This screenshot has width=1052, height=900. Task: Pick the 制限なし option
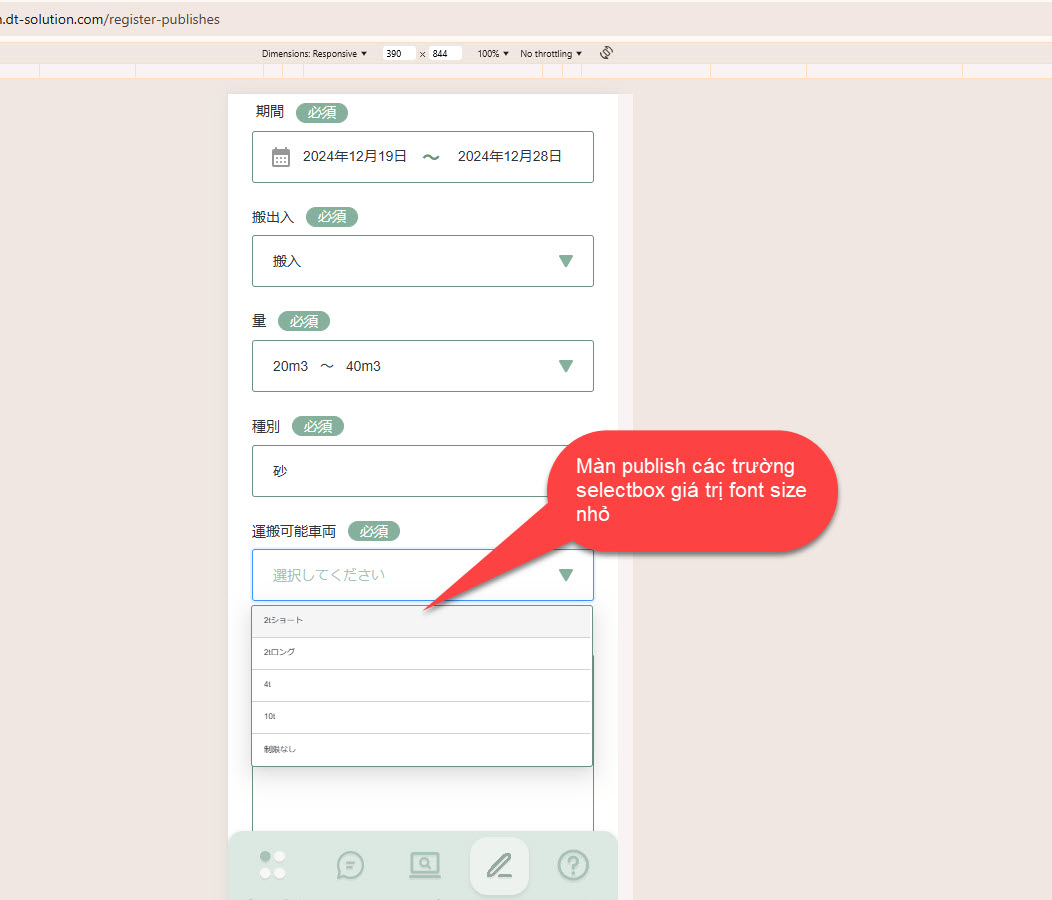pos(422,749)
